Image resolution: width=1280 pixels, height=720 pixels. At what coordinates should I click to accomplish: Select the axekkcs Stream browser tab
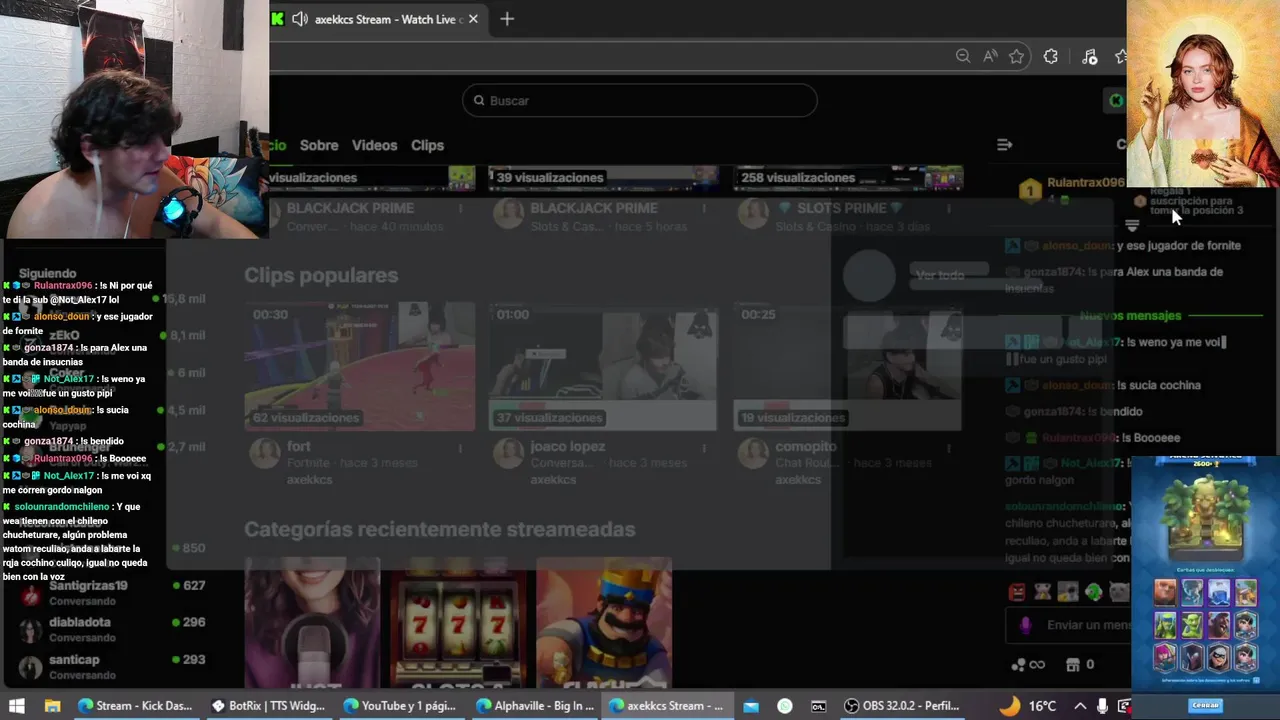(376, 19)
